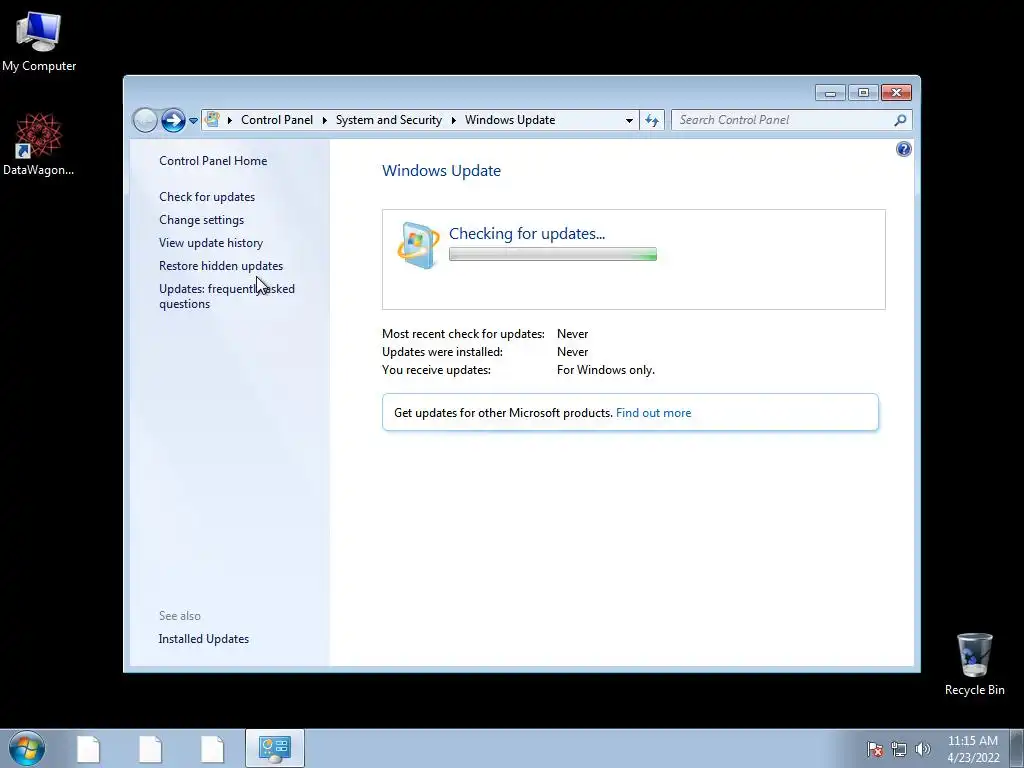
Task: Click the Windows Update heading
Action: point(441,170)
